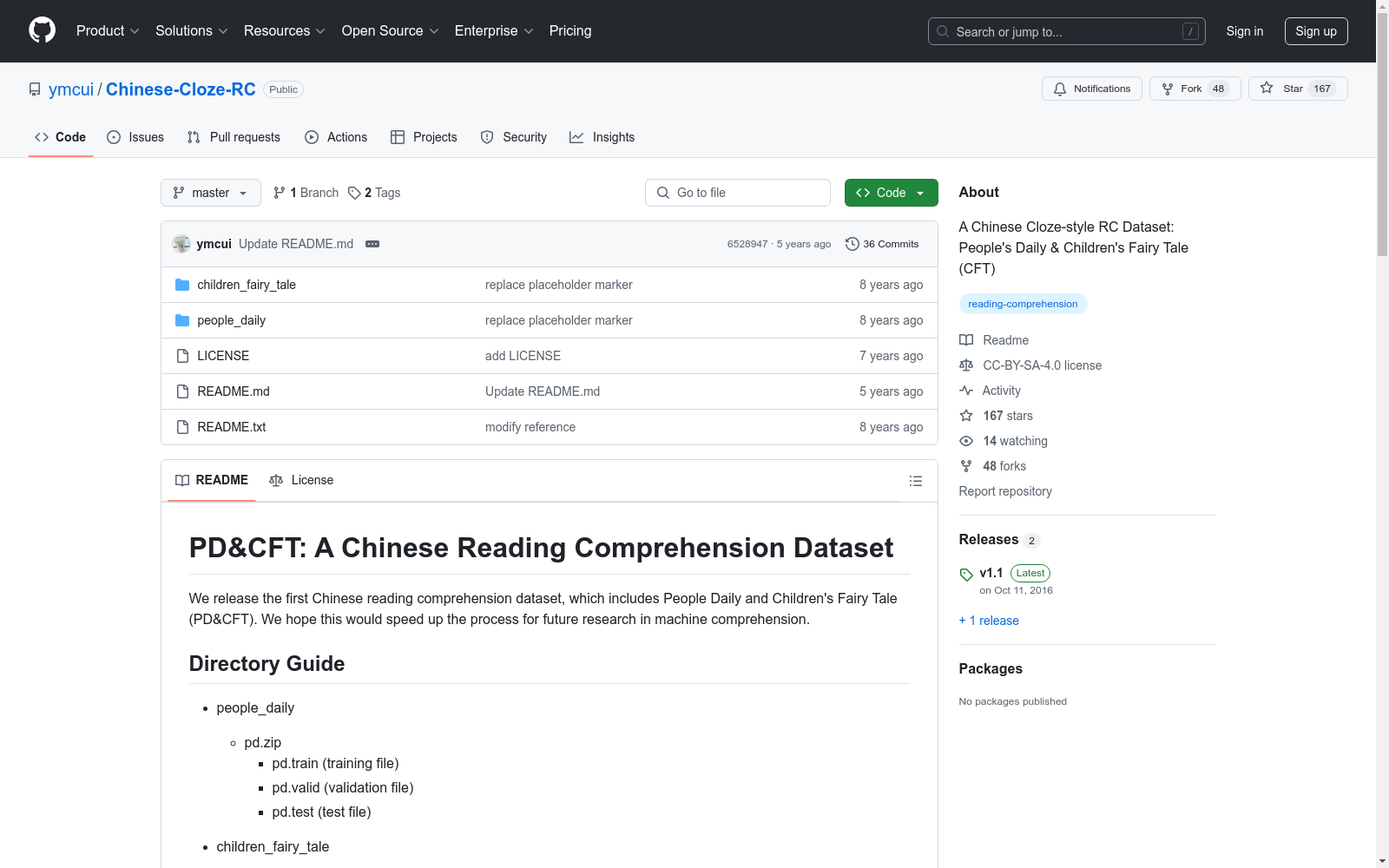Fork this repository button

pyautogui.click(x=1195, y=89)
